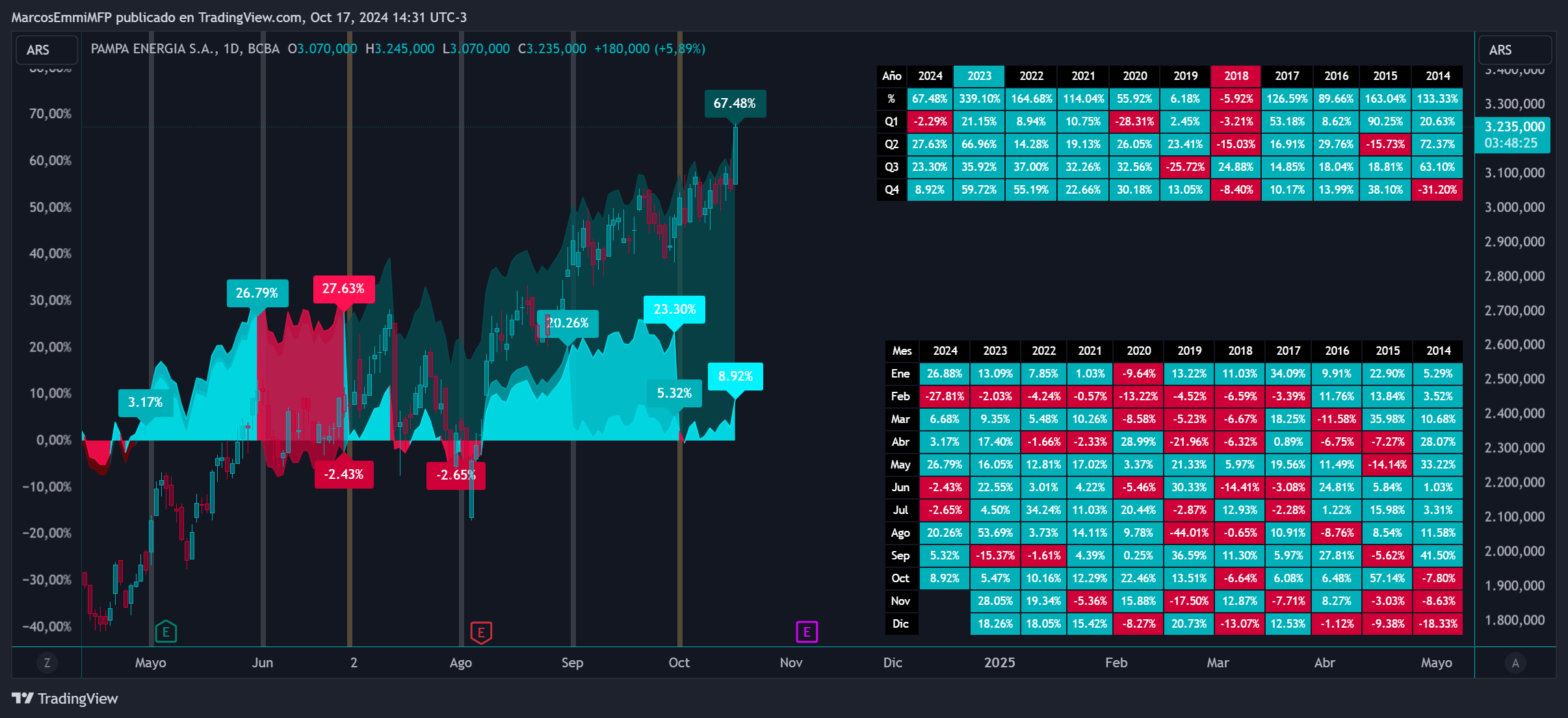The width and height of the screenshot is (1568, 718).
Task: Click the 23.30% Q3 return label on the chart
Action: point(674,309)
